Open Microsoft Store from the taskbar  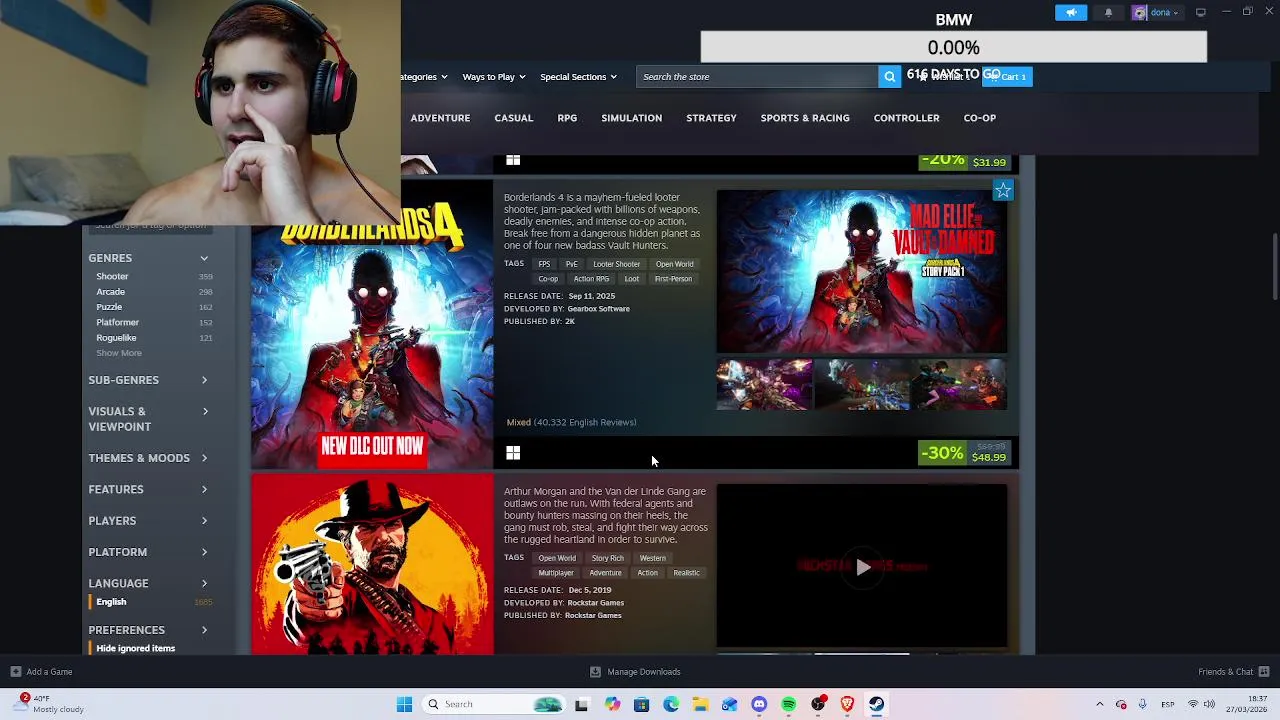pos(641,704)
